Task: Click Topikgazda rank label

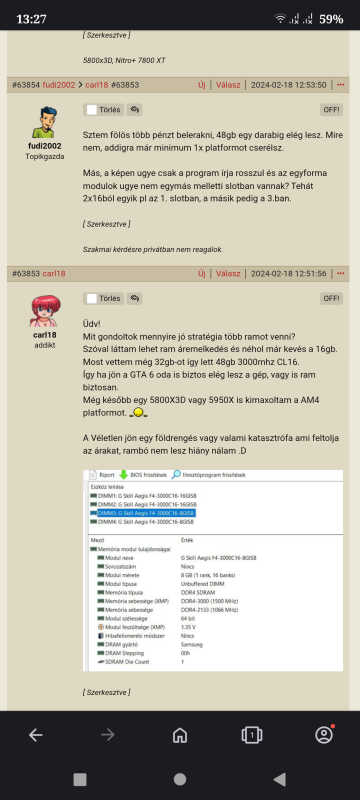Action: tap(45, 157)
